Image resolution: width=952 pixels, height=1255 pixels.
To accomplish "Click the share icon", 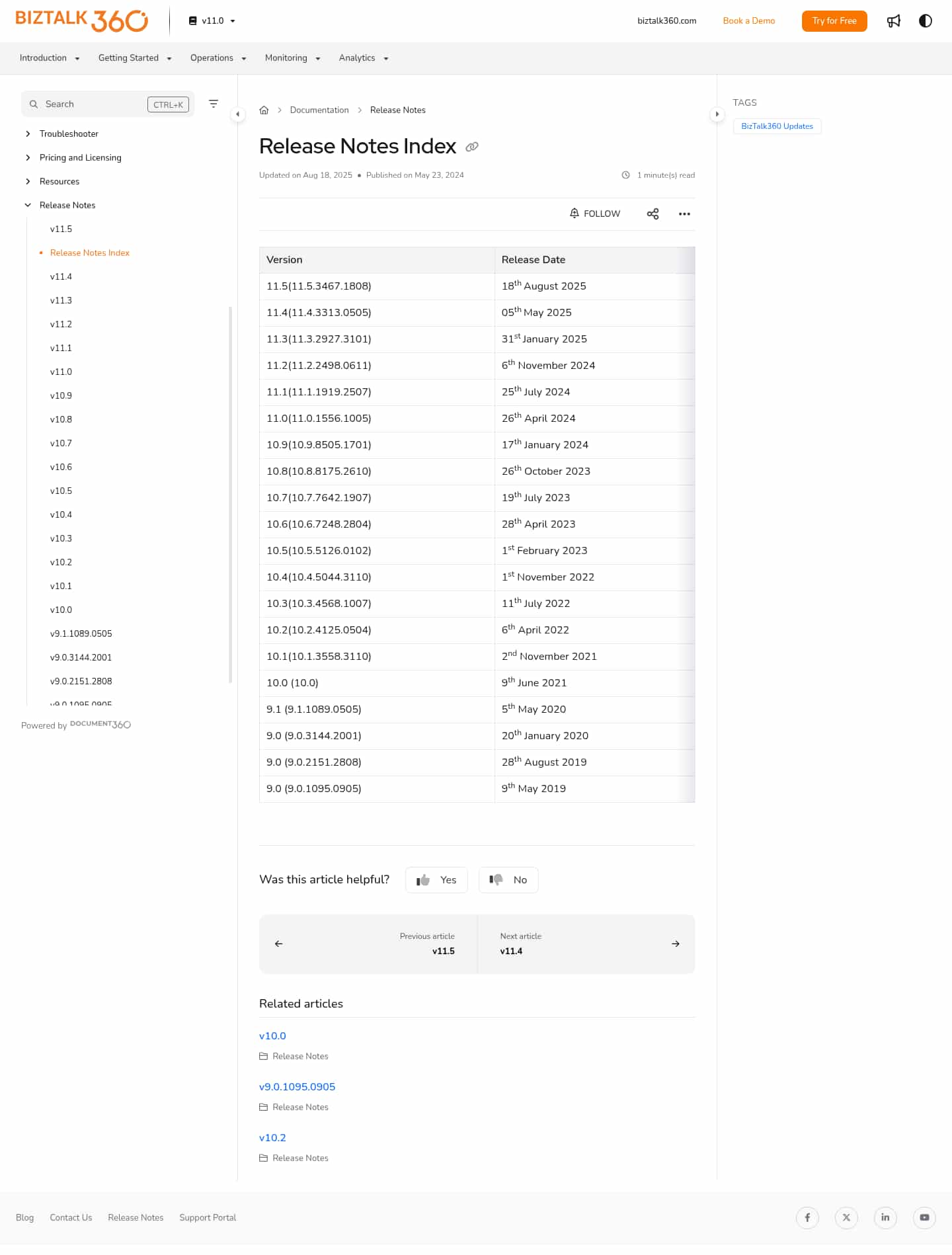I will (x=653, y=214).
